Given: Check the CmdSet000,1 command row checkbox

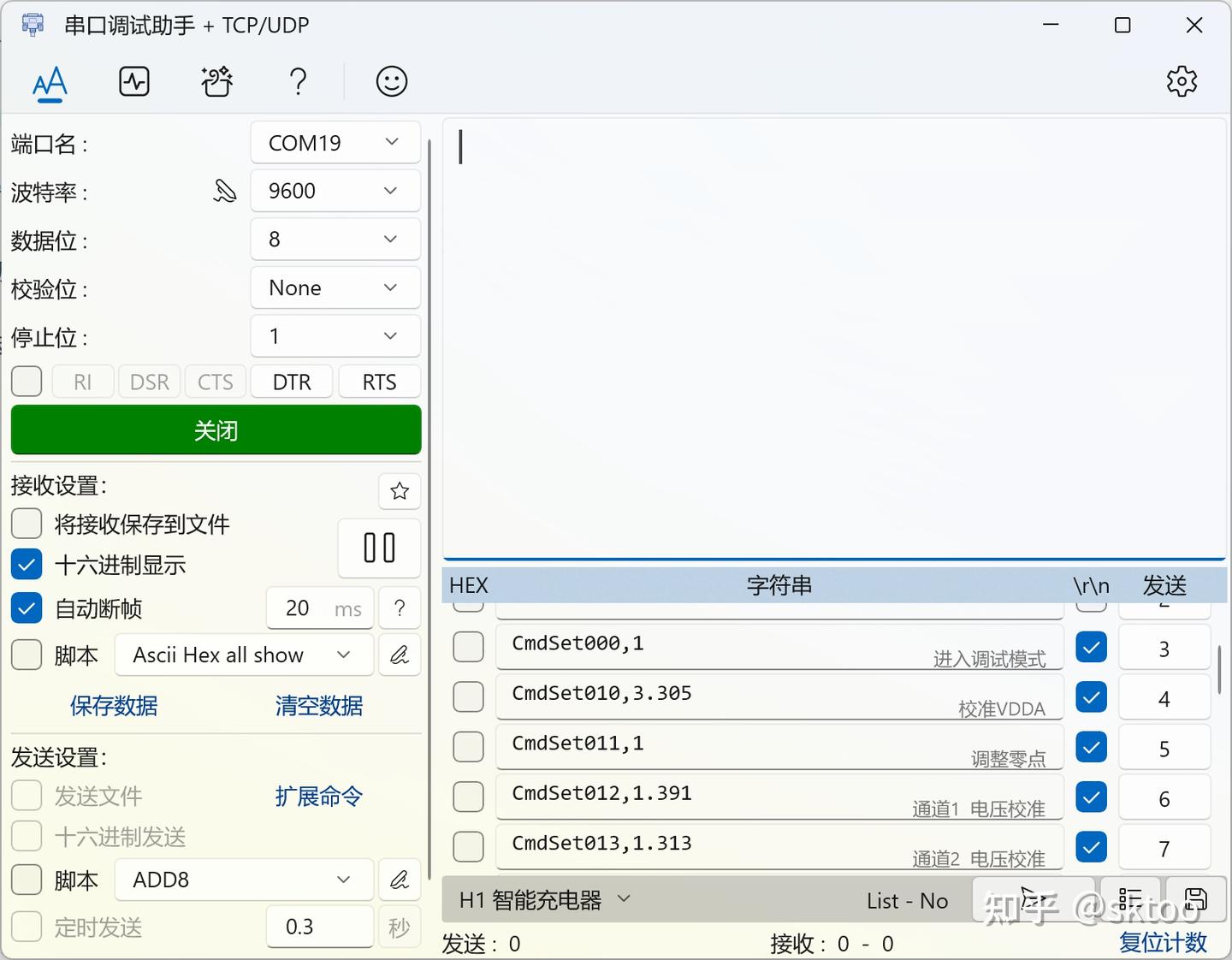Looking at the screenshot, I should click(x=468, y=648).
